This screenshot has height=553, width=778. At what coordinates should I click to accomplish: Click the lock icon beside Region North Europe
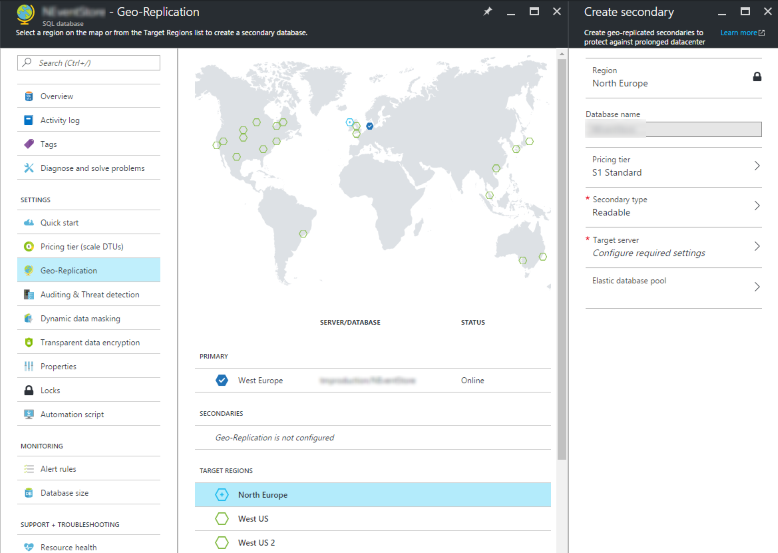[757, 76]
